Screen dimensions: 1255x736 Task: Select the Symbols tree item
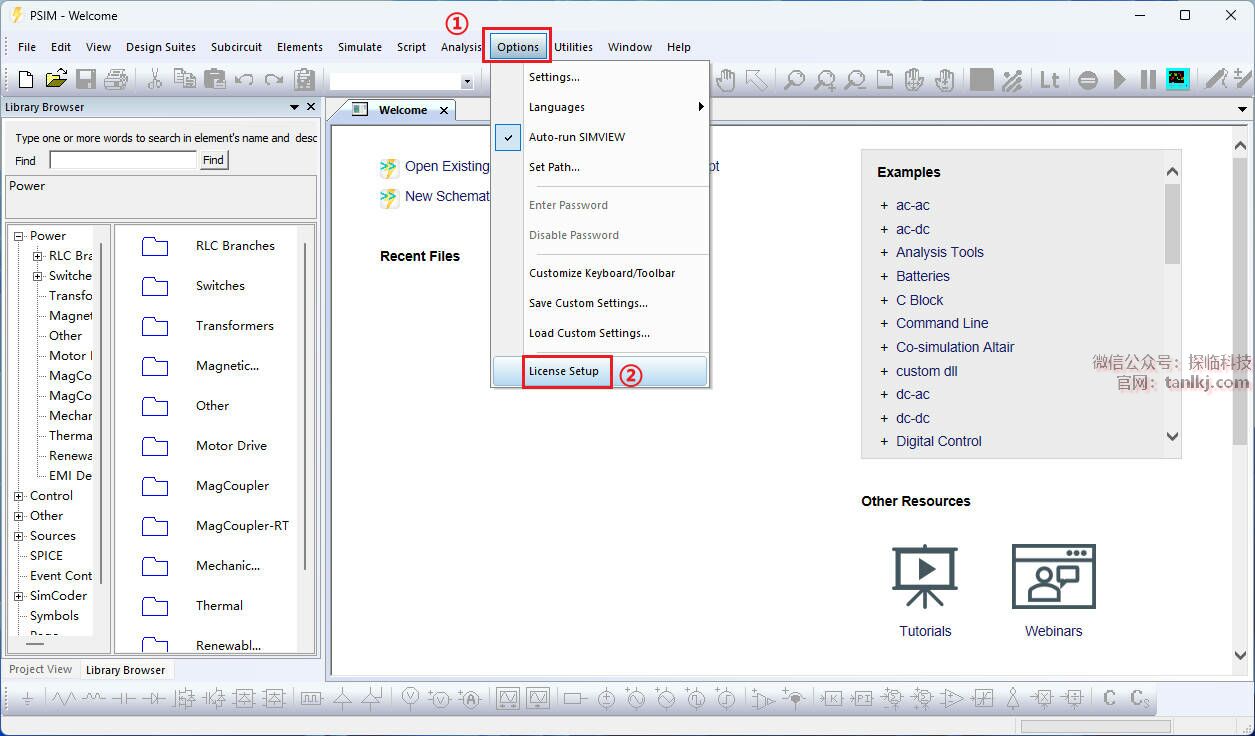54,616
